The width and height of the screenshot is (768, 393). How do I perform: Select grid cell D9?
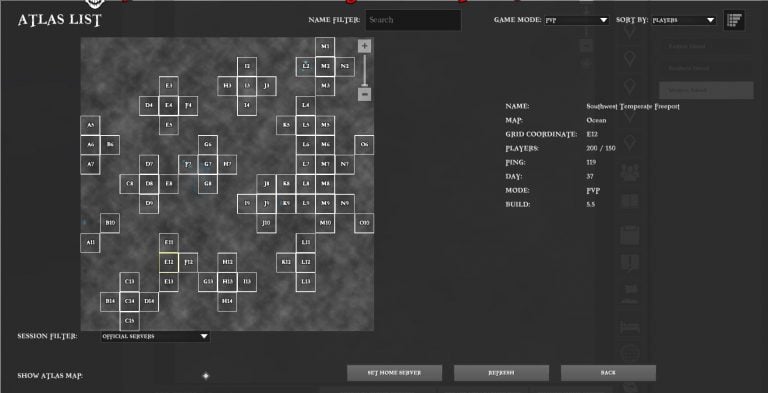coord(149,203)
